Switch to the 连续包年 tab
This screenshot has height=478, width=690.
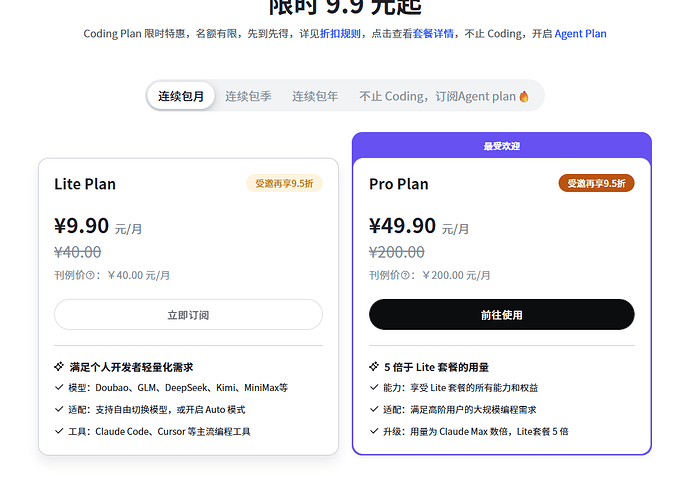[315, 96]
